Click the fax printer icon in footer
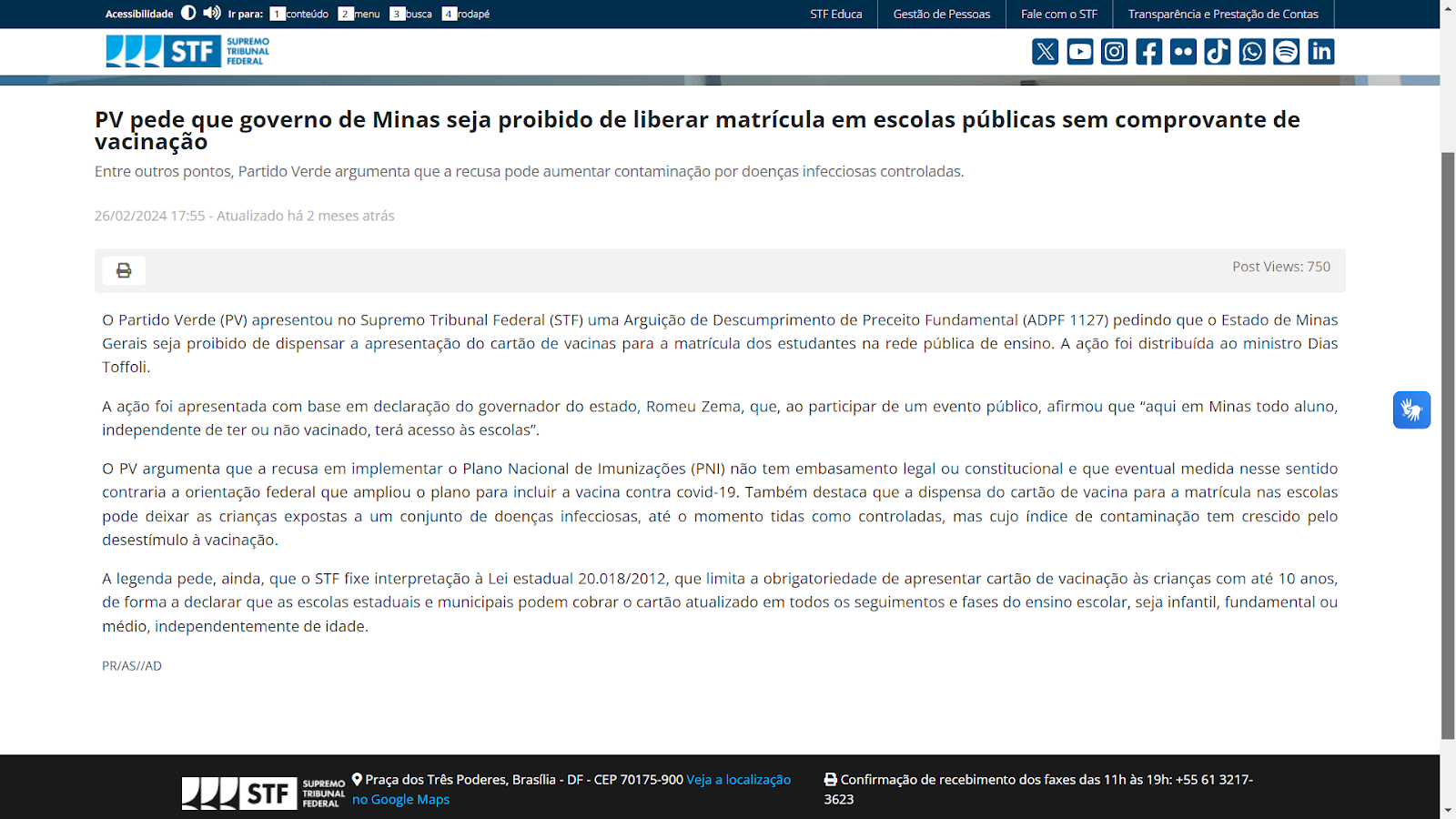The width and height of the screenshot is (1456, 819). (x=831, y=779)
